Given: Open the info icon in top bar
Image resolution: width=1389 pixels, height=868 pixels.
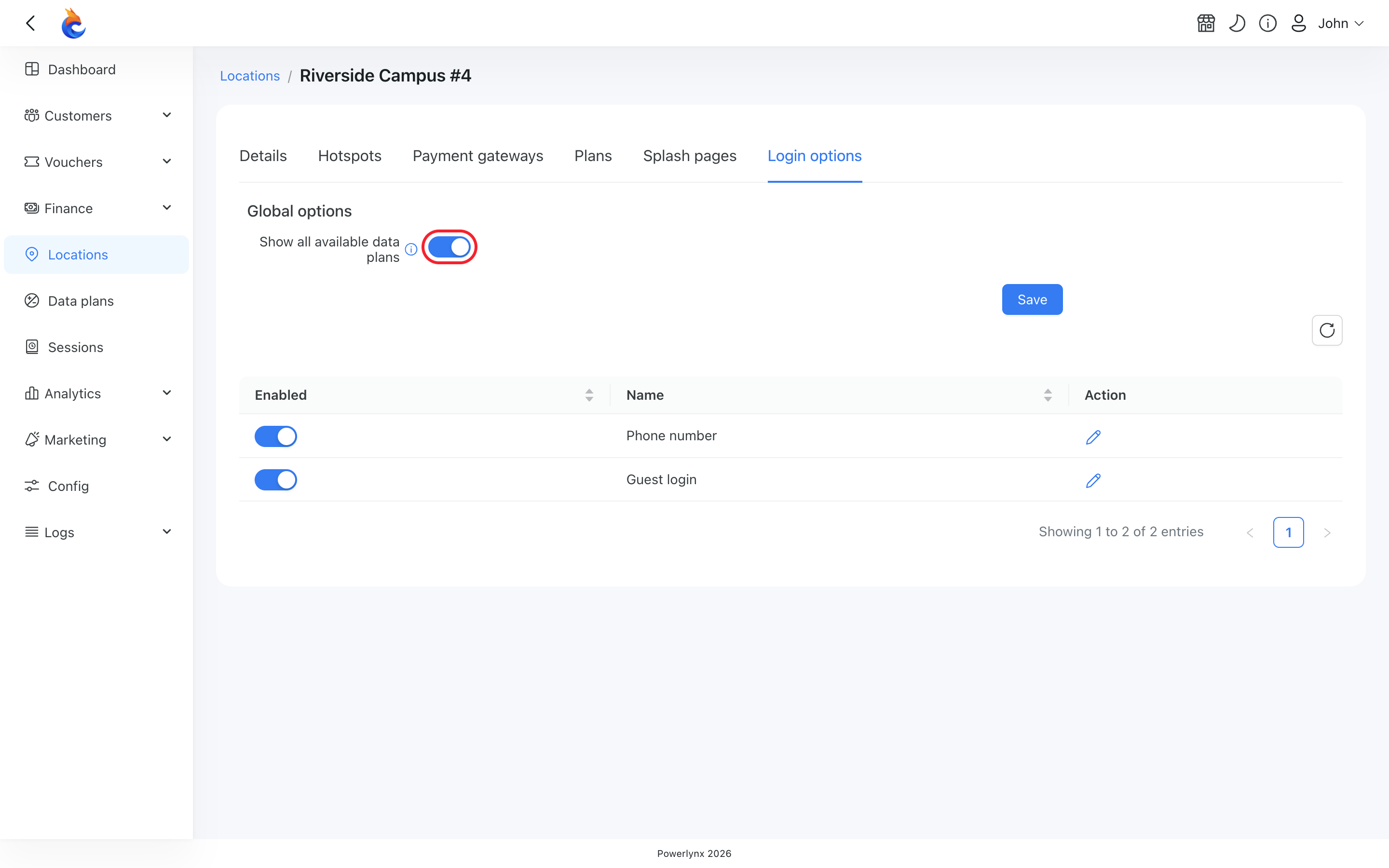Looking at the screenshot, I should 1268,24.
